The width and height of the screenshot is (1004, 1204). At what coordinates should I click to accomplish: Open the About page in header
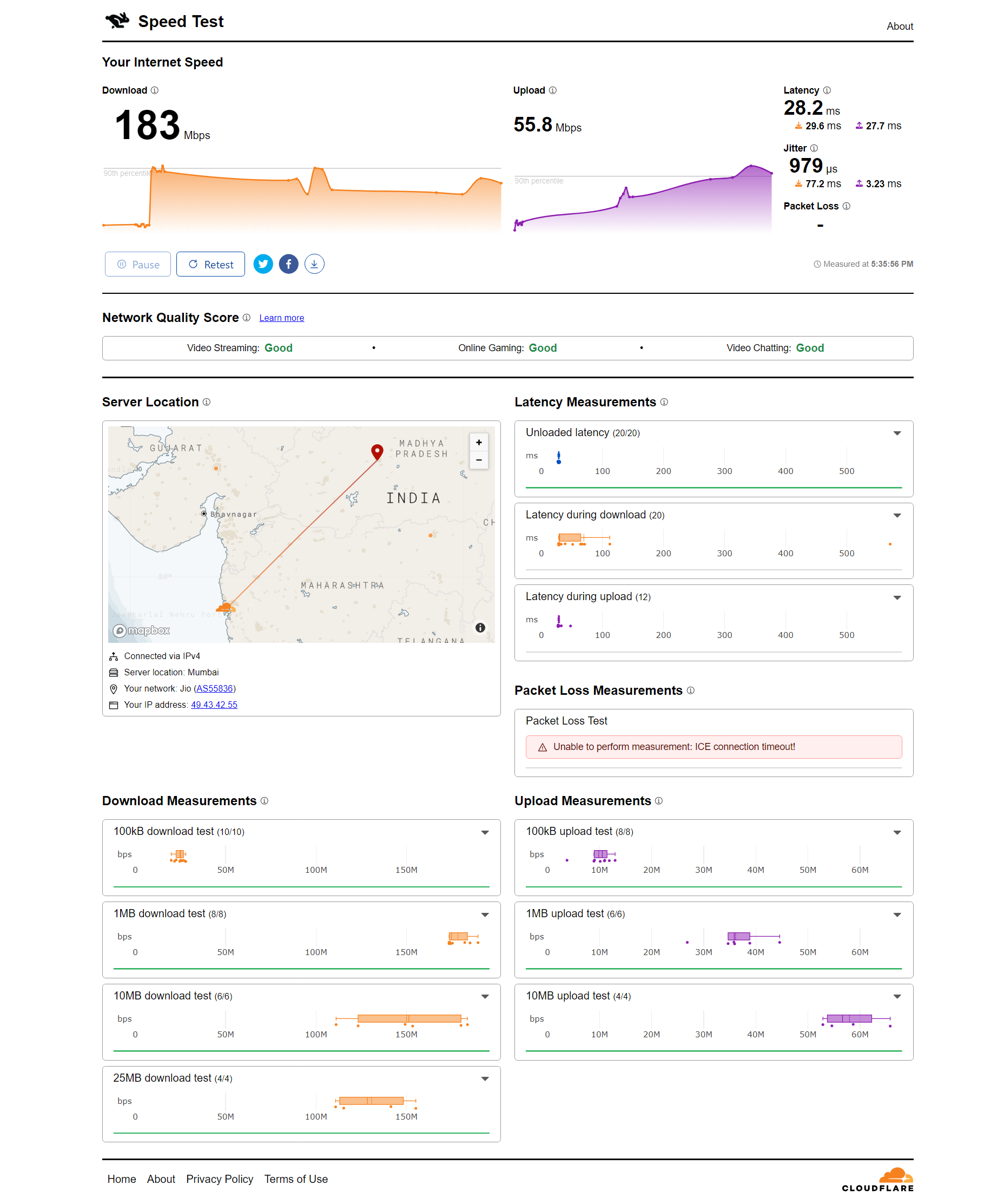click(899, 27)
